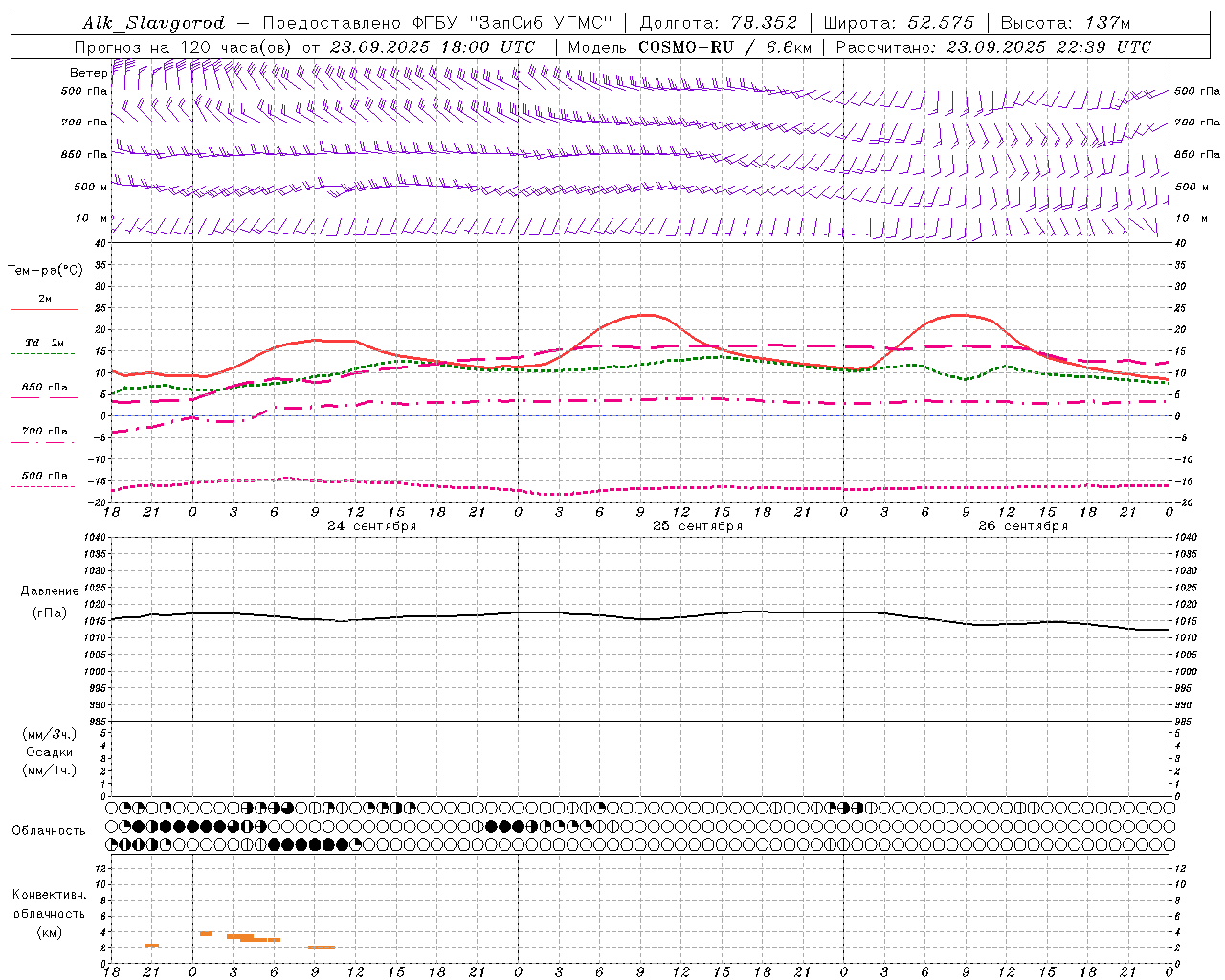
Task: Click the dotted legend line under '500 гПа' temperature legend
Action: (x=44, y=486)
